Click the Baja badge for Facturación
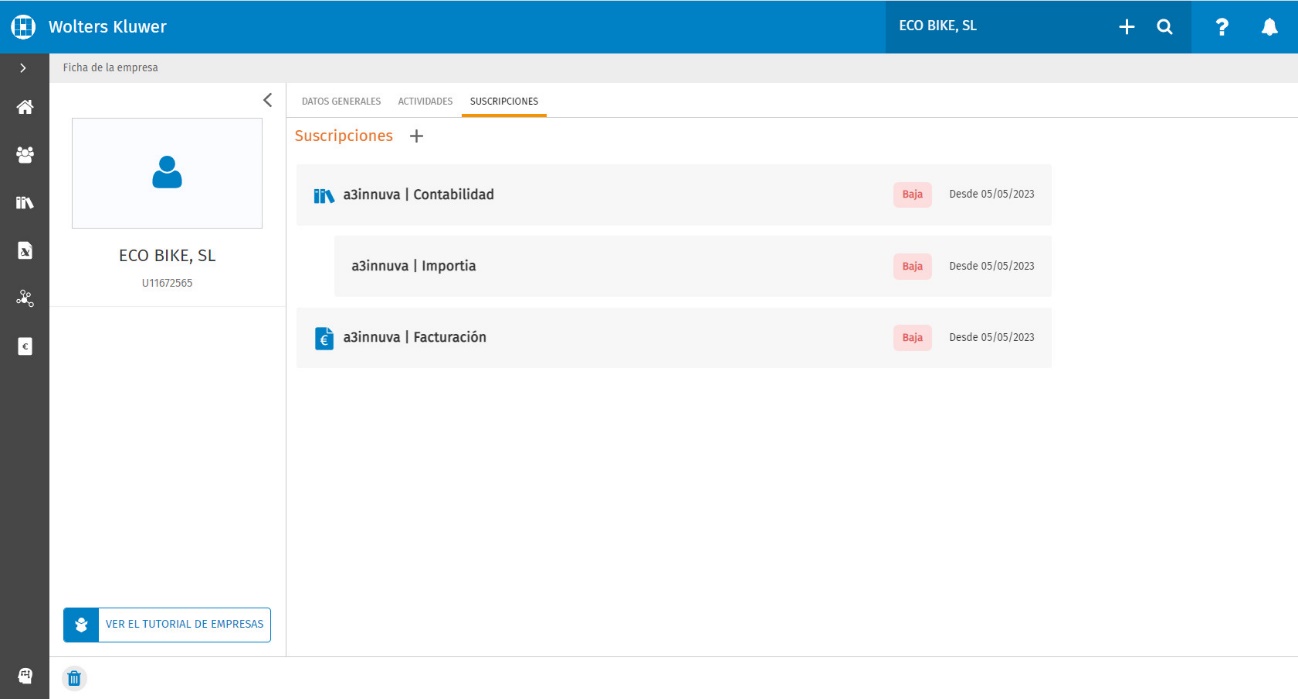The width and height of the screenshot is (1298, 699). [912, 338]
